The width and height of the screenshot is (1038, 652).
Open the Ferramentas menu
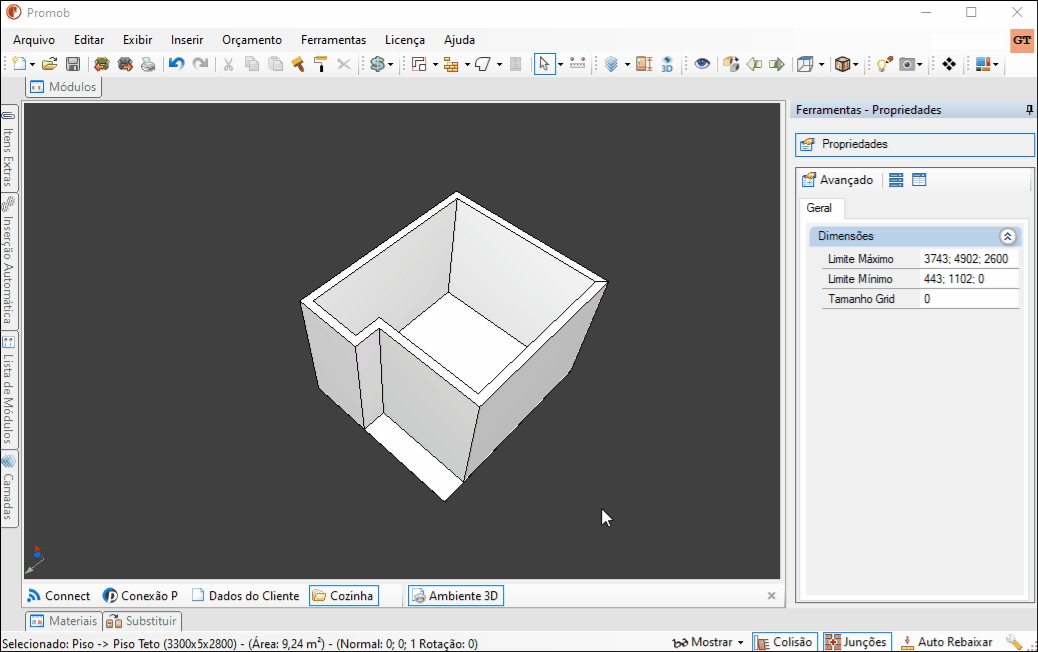click(333, 40)
